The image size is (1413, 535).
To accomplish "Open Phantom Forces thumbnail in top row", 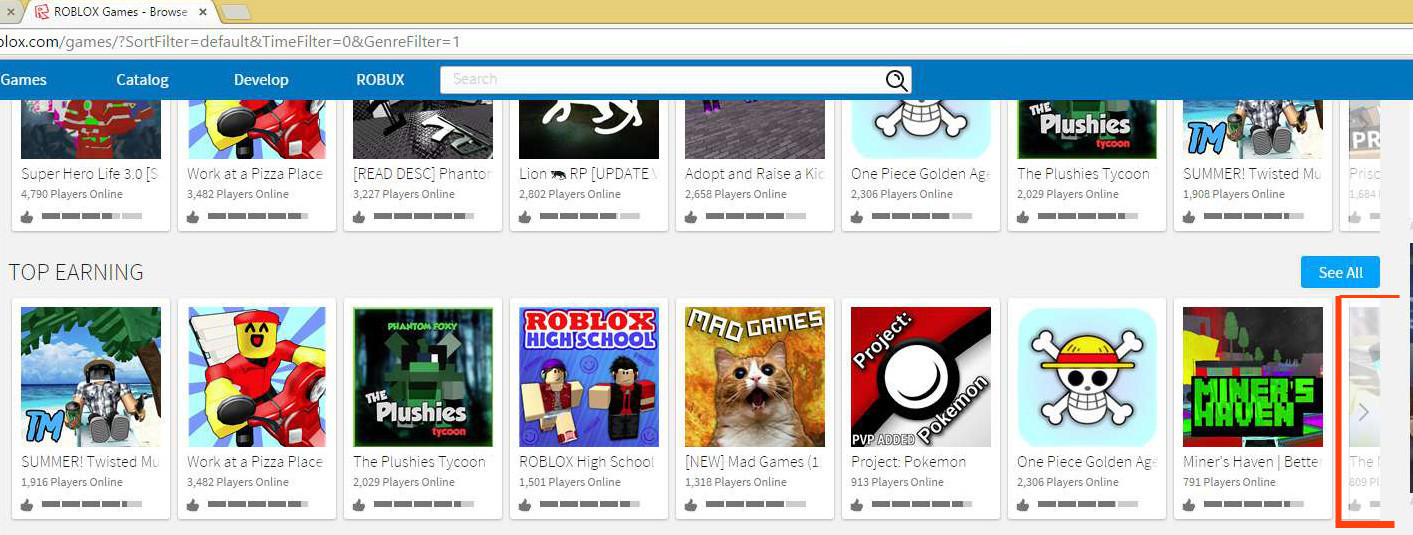I will point(423,129).
